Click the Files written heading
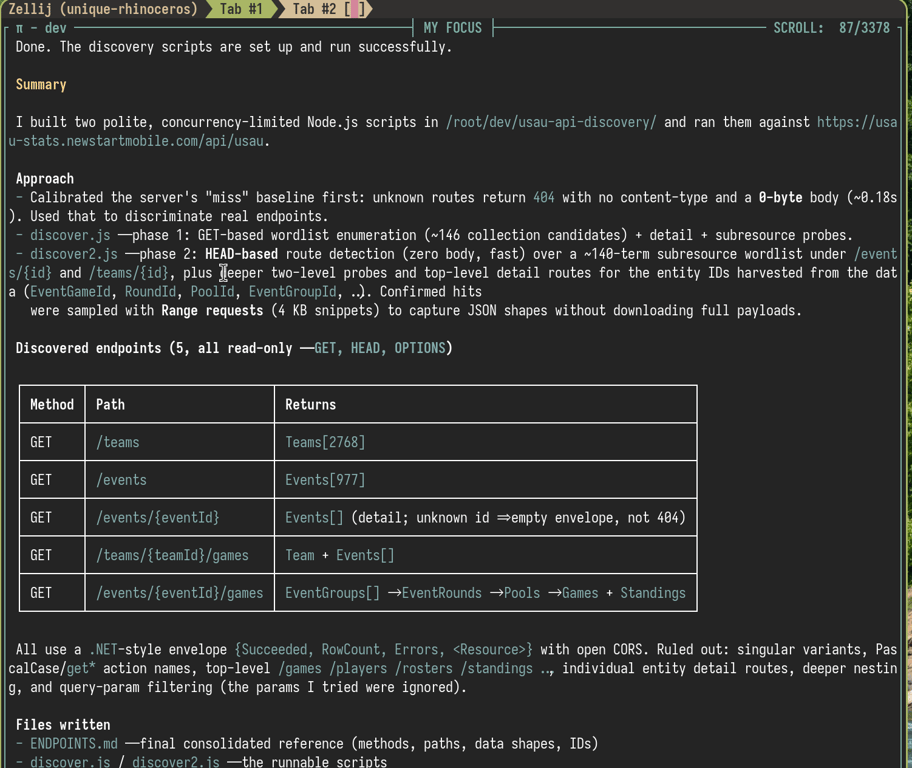 coord(63,725)
